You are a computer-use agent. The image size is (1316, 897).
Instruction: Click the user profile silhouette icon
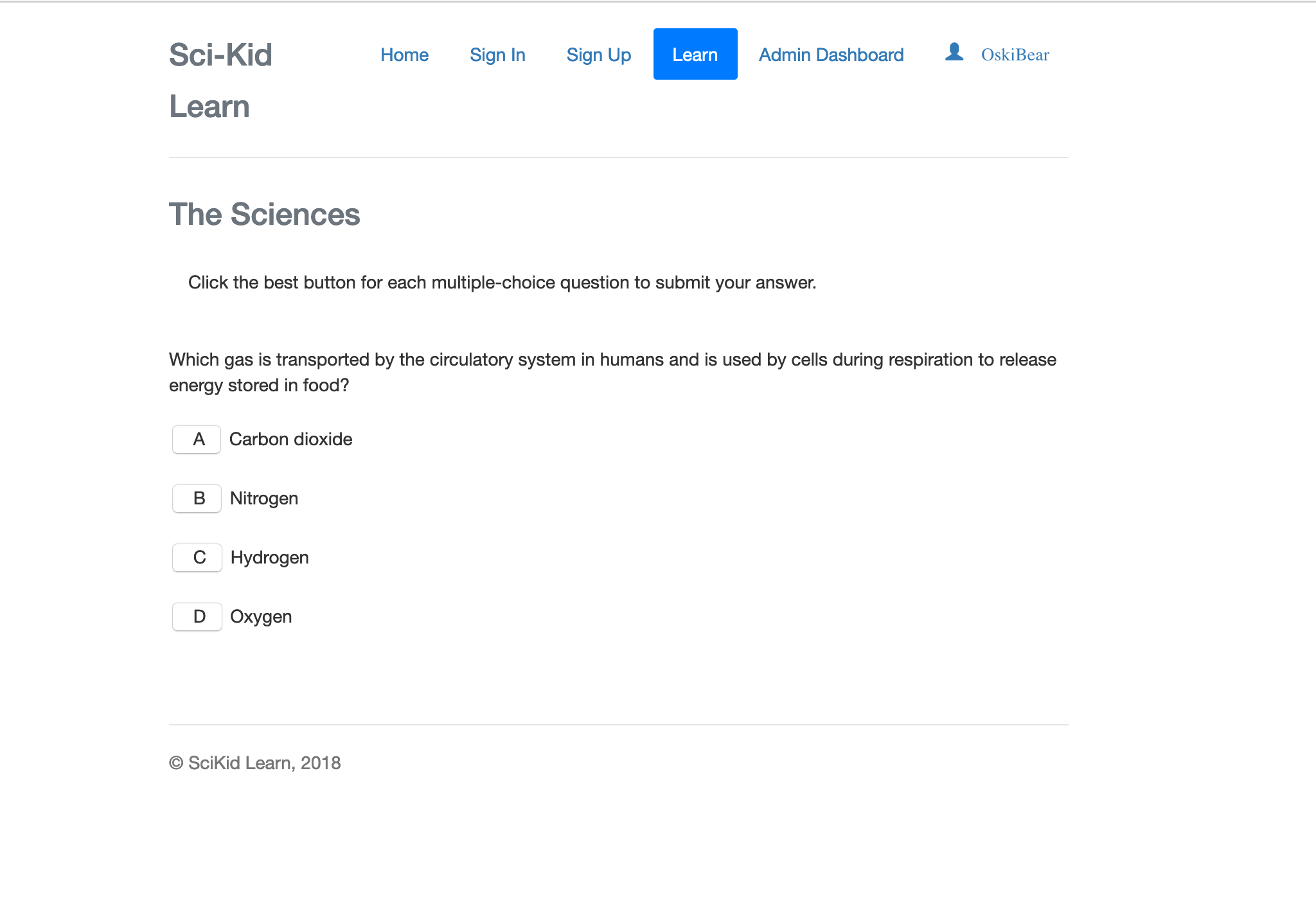click(x=954, y=52)
